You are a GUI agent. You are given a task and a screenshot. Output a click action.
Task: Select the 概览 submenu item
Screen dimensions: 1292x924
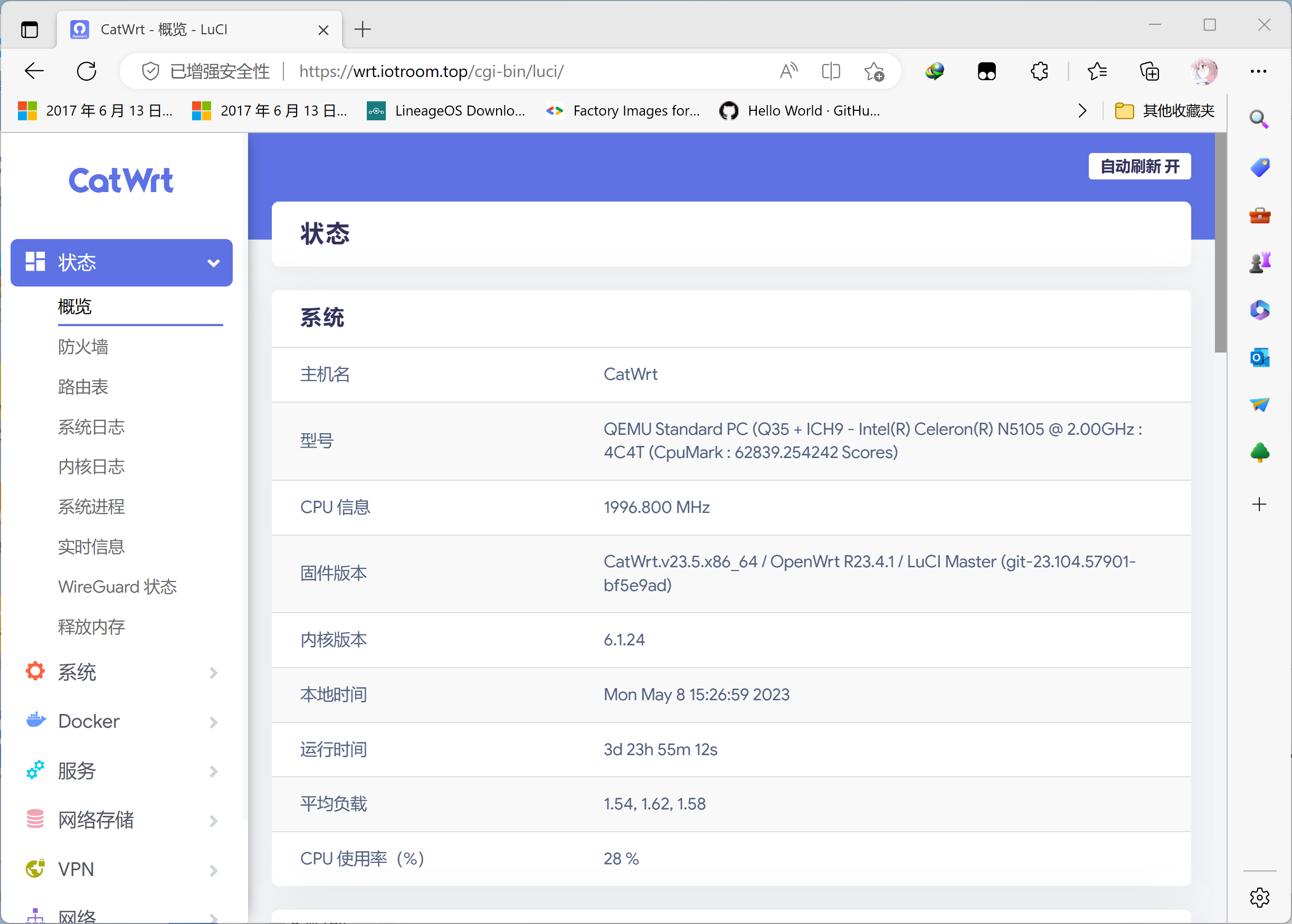click(x=74, y=307)
